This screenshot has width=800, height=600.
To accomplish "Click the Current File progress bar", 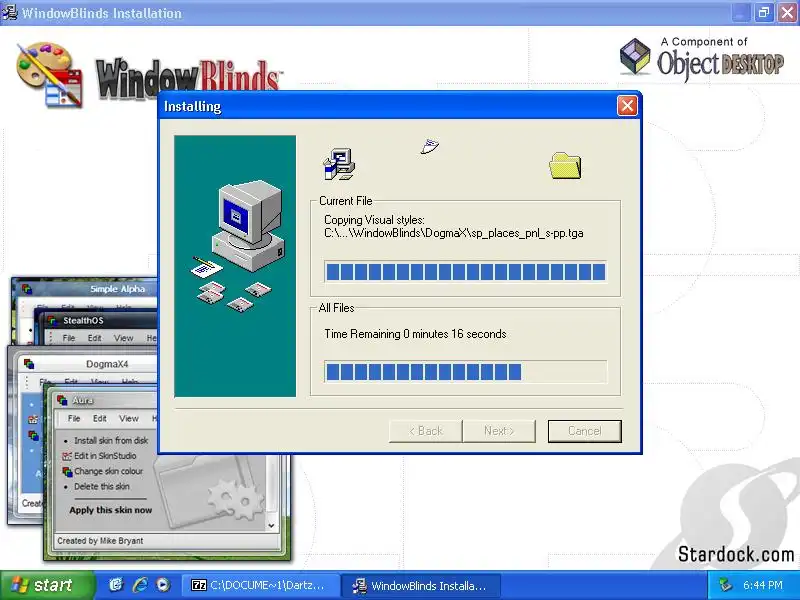I will click(x=465, y=271).
